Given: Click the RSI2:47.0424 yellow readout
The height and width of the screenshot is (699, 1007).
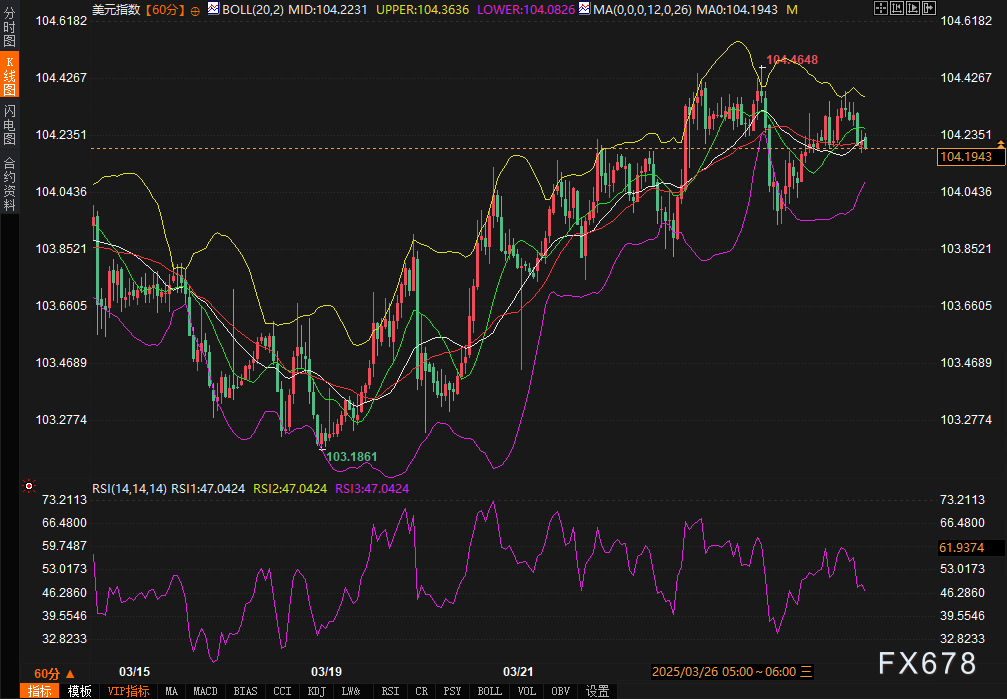Looking at the screenshot, I should click(290, 489).
